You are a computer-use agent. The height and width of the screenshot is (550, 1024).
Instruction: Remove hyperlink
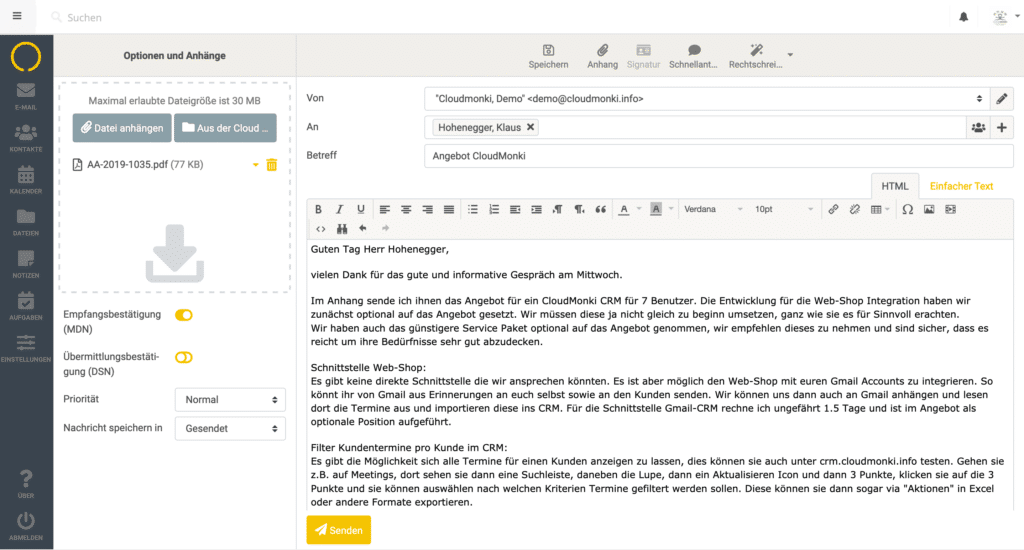point(854,210)
